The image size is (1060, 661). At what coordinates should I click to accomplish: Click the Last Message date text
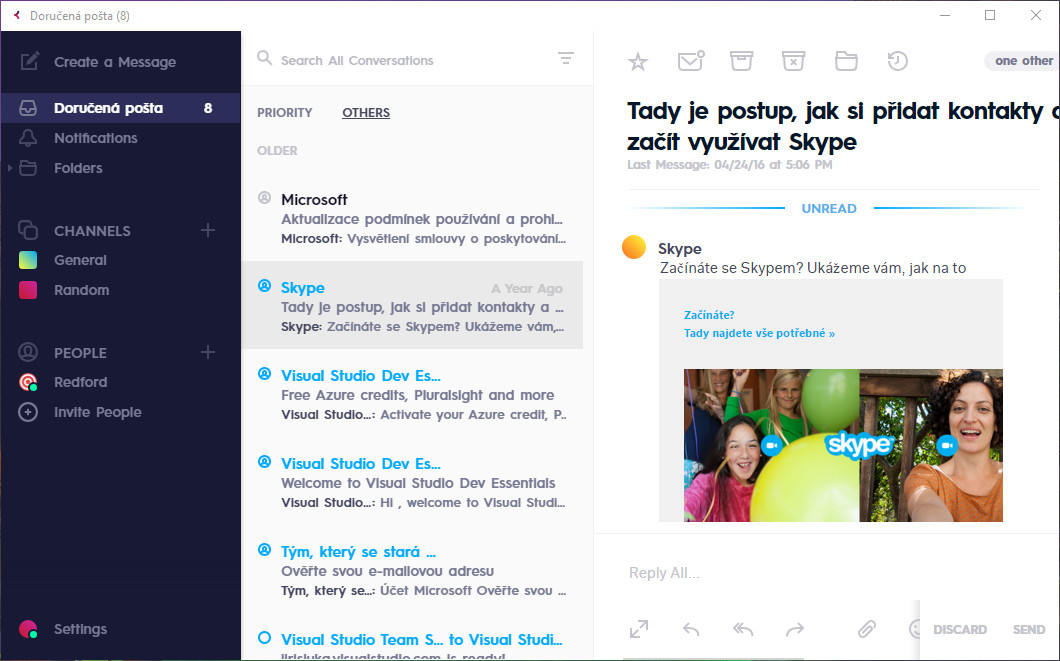tap(730, 165)
